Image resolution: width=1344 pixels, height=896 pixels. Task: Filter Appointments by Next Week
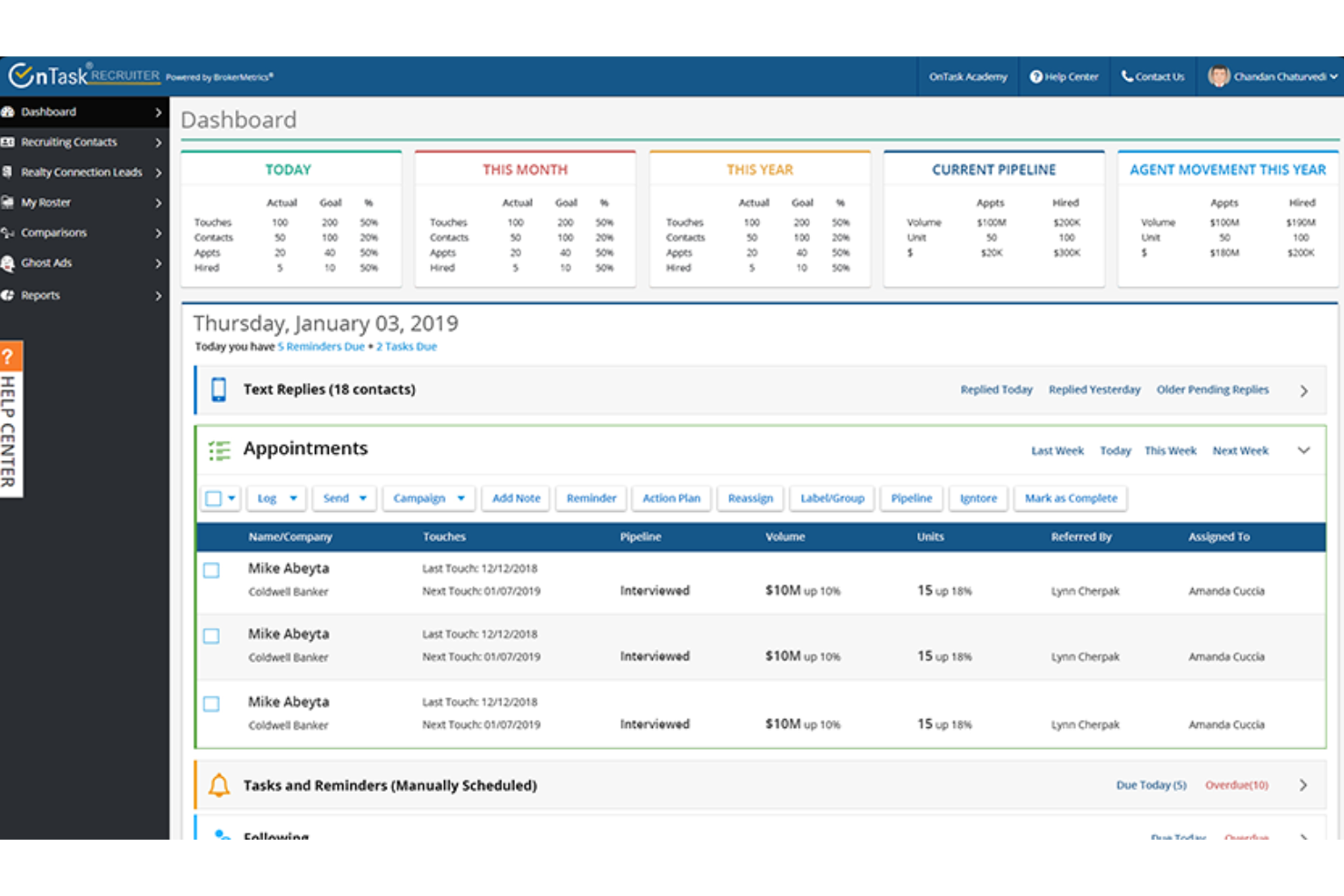pyautogui.click(x=1240, y=451)
